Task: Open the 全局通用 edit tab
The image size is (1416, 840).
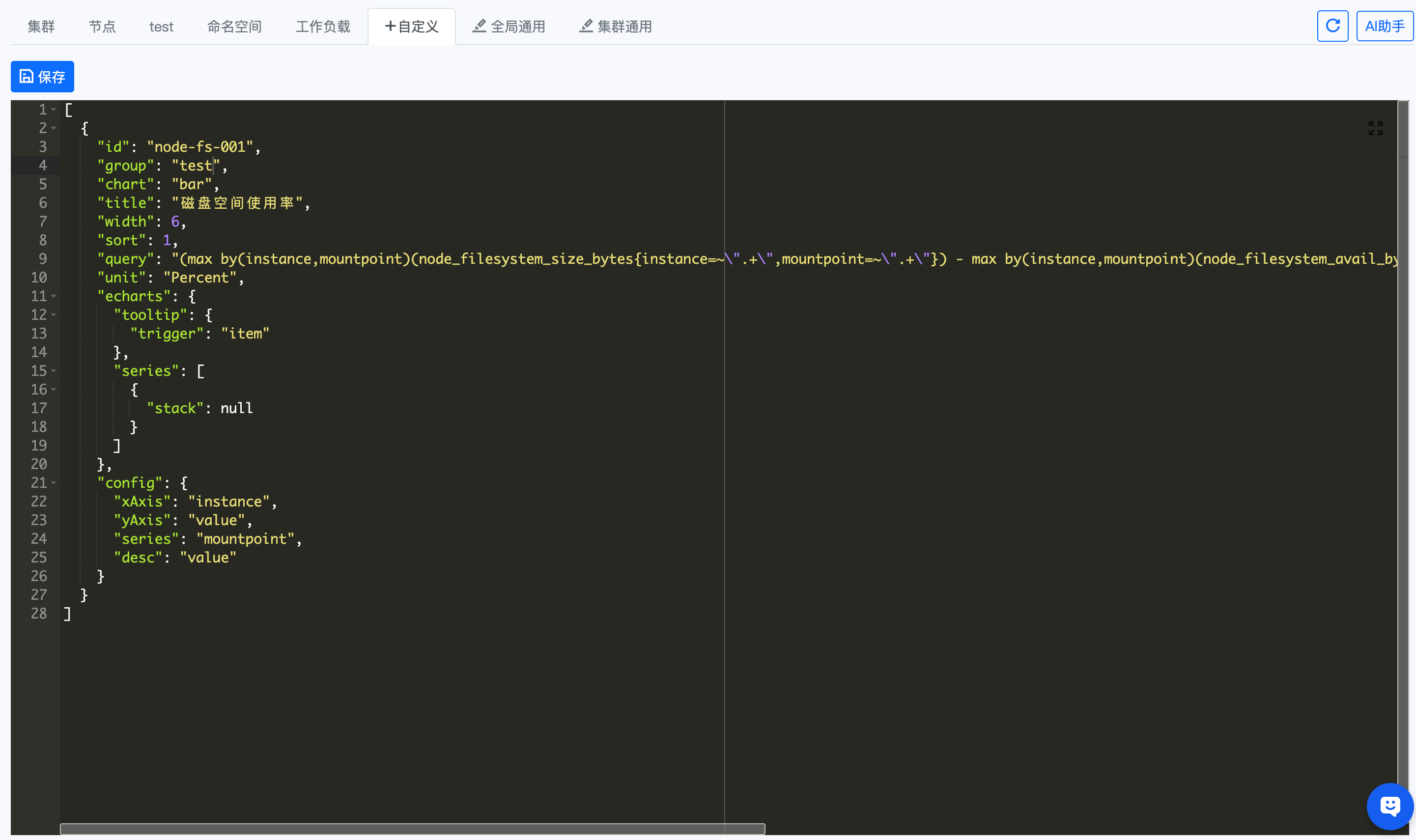Action: 509,27
